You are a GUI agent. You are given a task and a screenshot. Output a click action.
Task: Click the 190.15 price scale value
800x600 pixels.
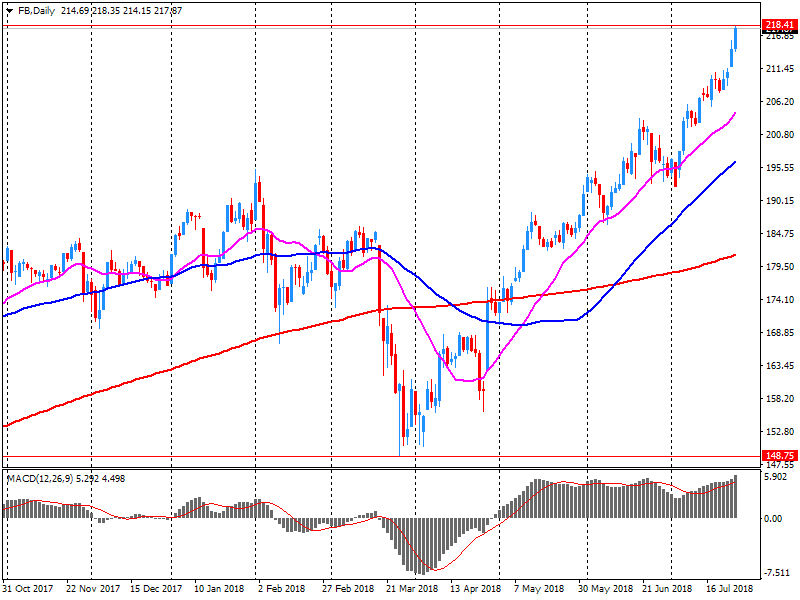coord(781,201)
